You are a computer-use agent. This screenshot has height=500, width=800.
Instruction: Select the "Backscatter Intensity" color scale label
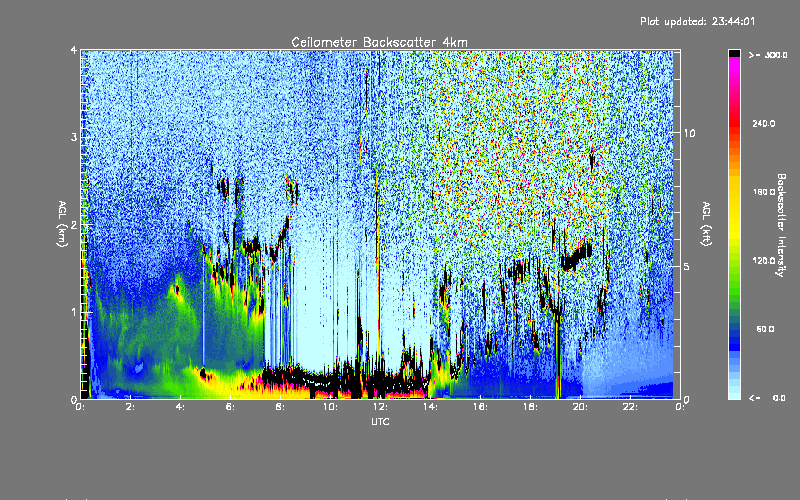[x=781, y=225]
